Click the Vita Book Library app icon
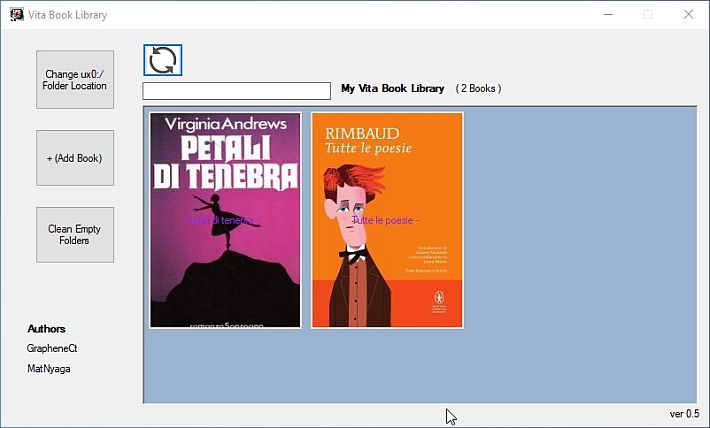Screen dimensions: 710x428 (17, 14)
